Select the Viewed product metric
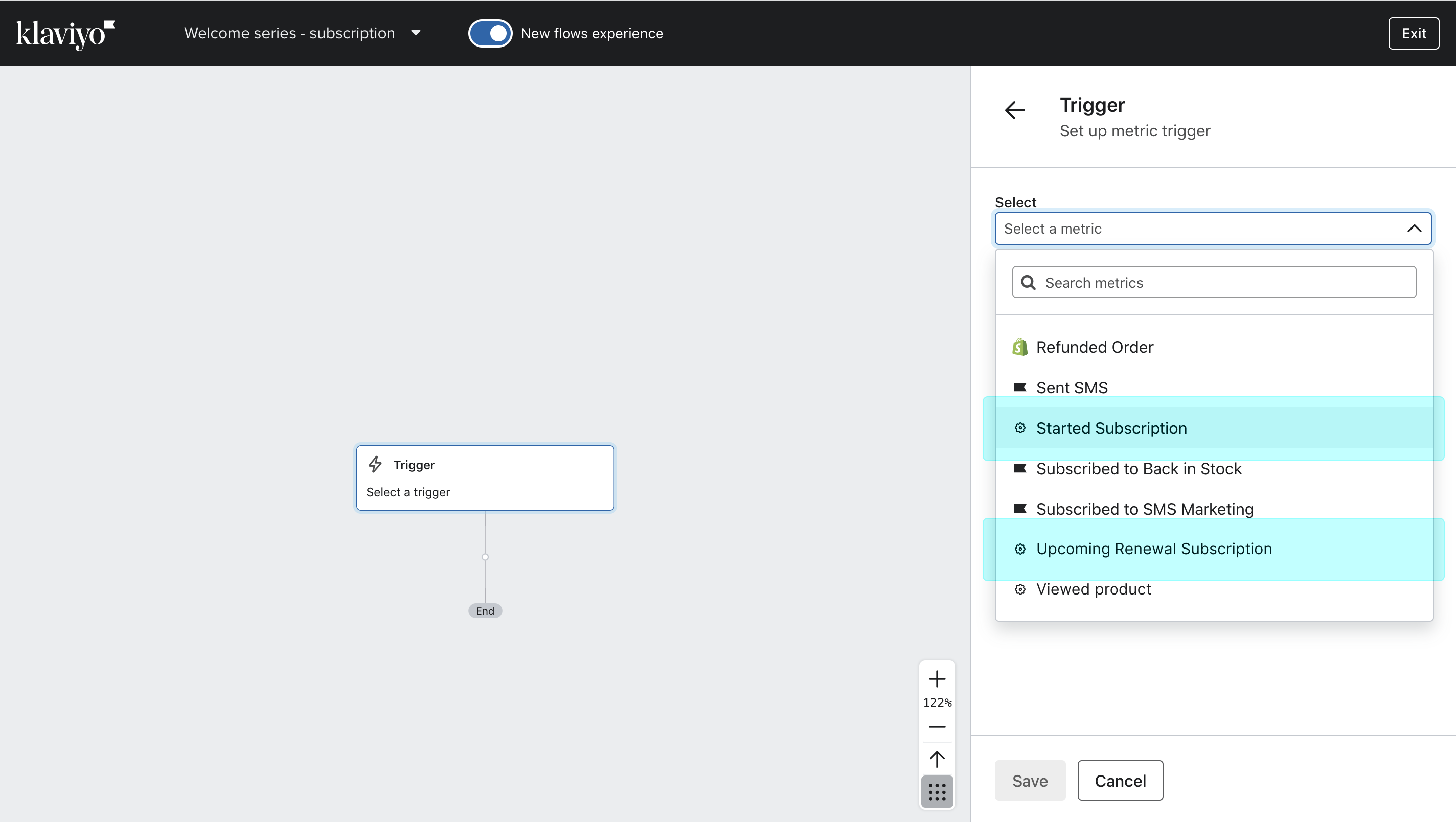The height and width of the screenshot is (822, 1456). point(1213,589)
